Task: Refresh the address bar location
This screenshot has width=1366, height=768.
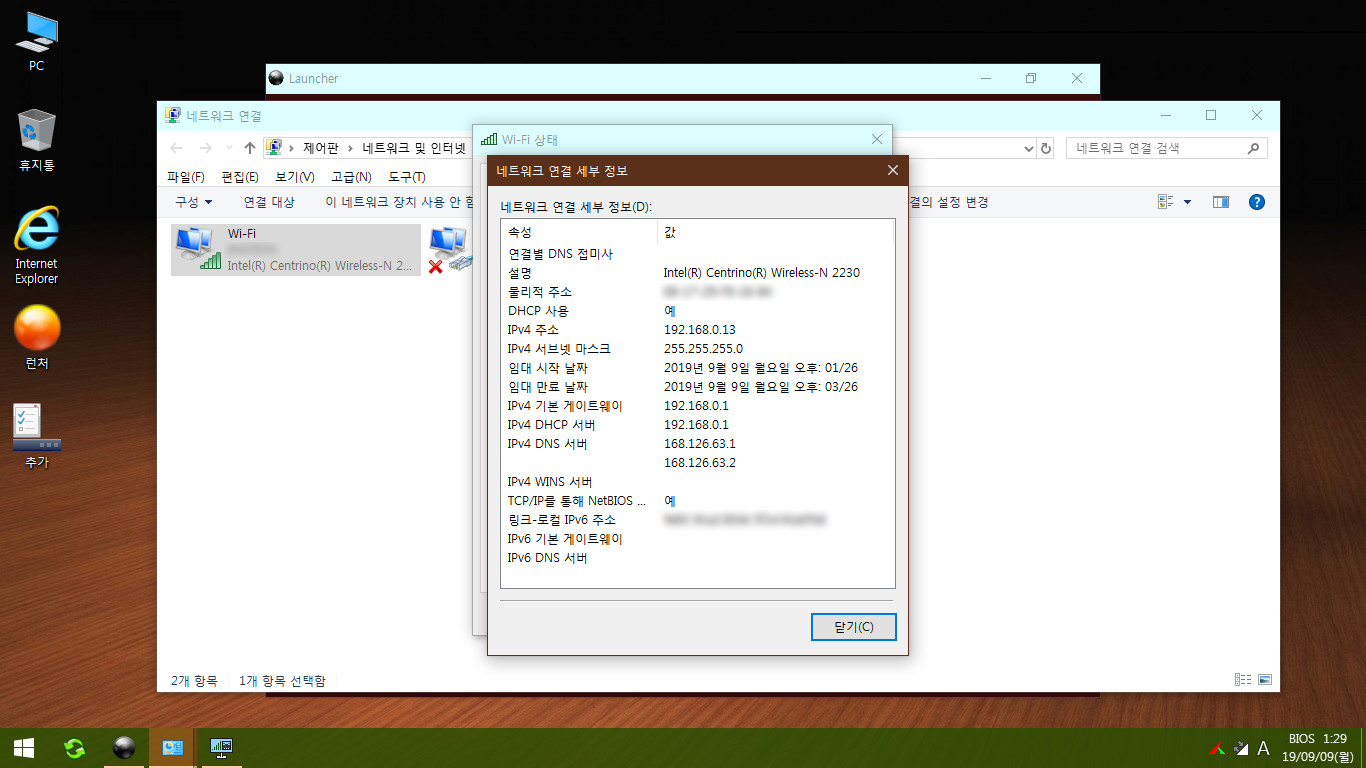Action: [x=1046, y=148]
